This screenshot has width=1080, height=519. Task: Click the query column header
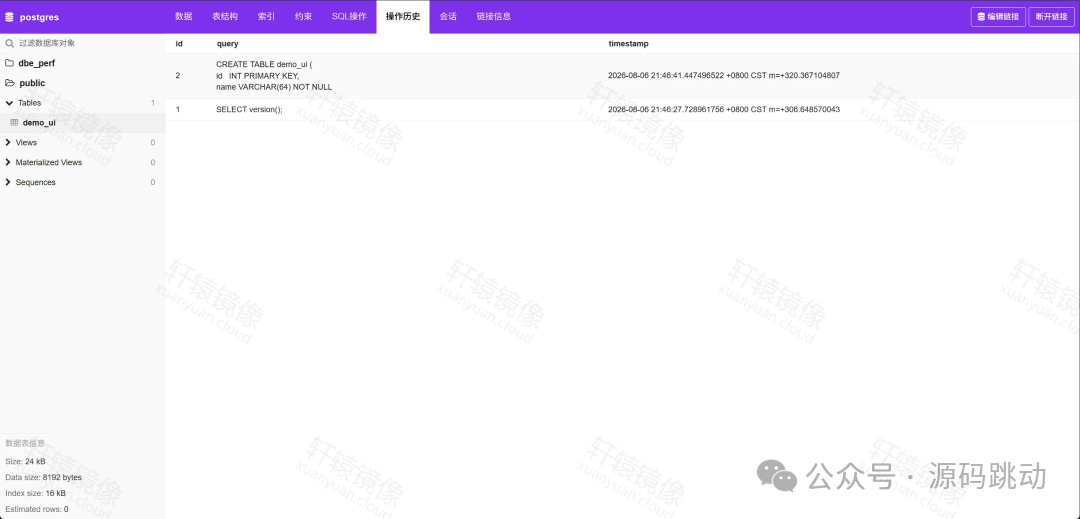(x=227, y=43)
